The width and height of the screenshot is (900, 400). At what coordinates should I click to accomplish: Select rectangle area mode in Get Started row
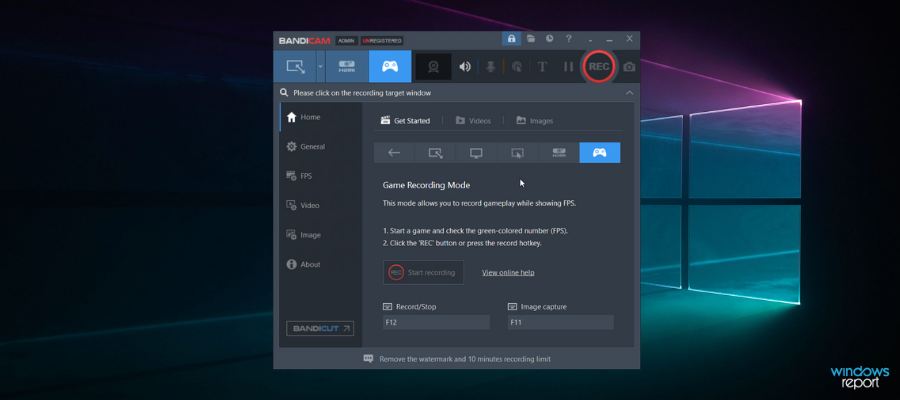pos(436,153)
